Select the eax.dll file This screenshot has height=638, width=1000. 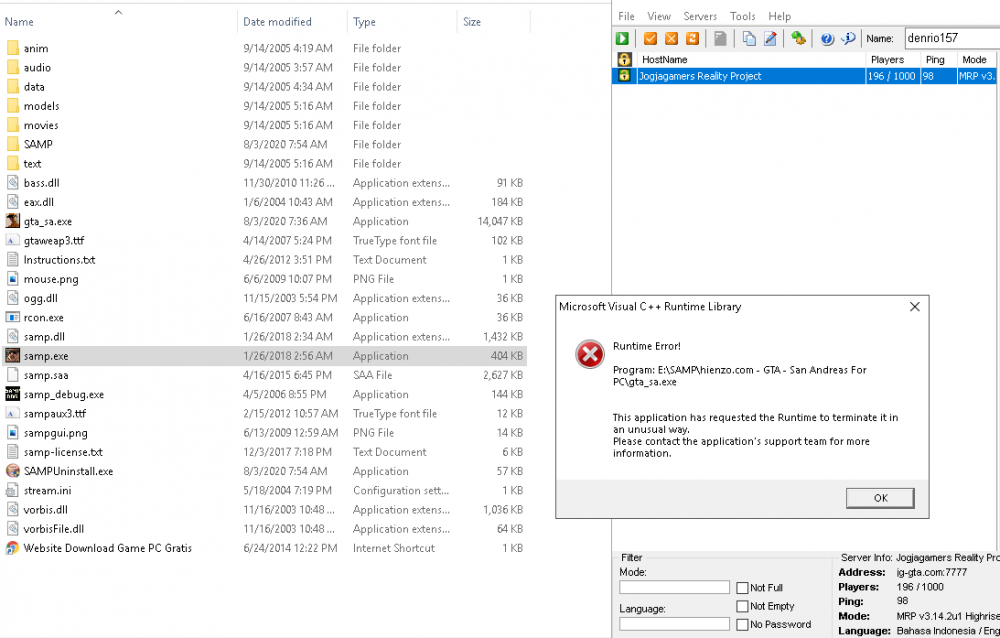point(264,202)
